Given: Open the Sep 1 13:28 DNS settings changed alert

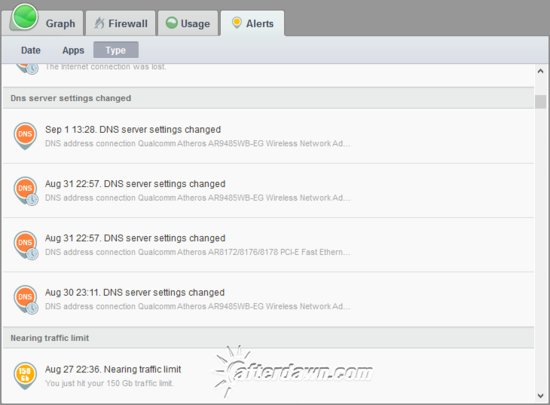Looking at the screenshot, I should pos(268,136).
